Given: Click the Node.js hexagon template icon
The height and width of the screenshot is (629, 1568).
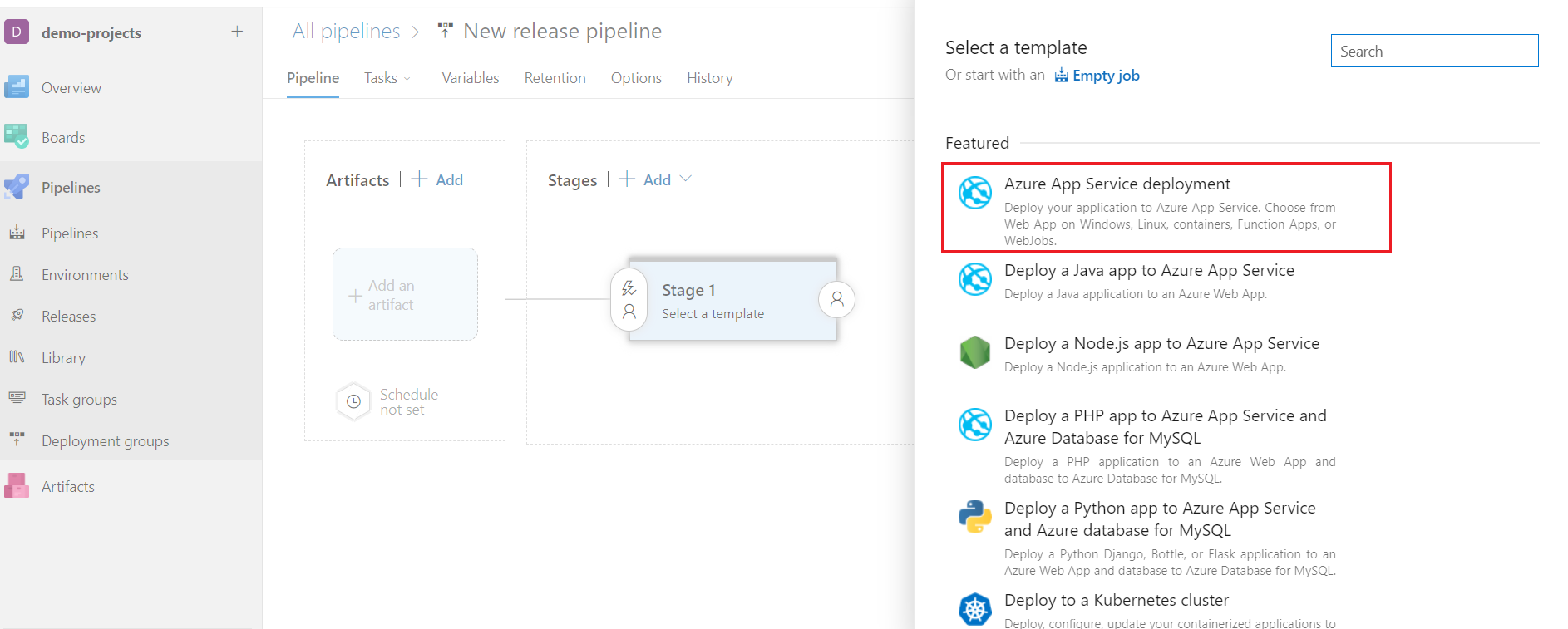Looking at the screenshot, I should pyautogui.click(x=975, y=352).
